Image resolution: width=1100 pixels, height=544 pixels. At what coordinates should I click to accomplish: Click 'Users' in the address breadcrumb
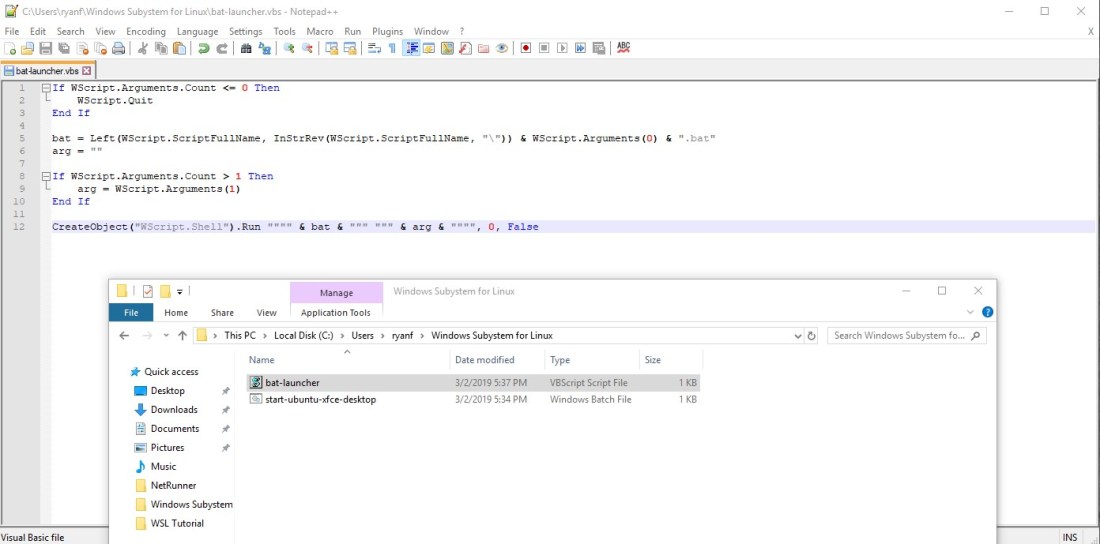click(x=363, y=336)
